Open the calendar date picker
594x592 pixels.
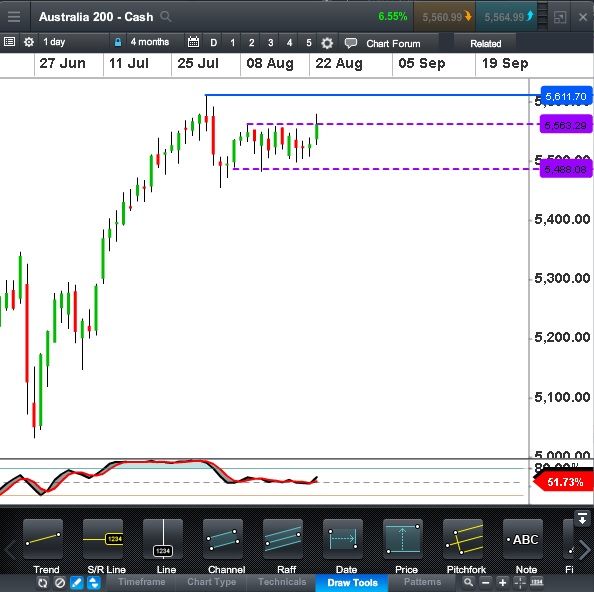pos(193,42)
